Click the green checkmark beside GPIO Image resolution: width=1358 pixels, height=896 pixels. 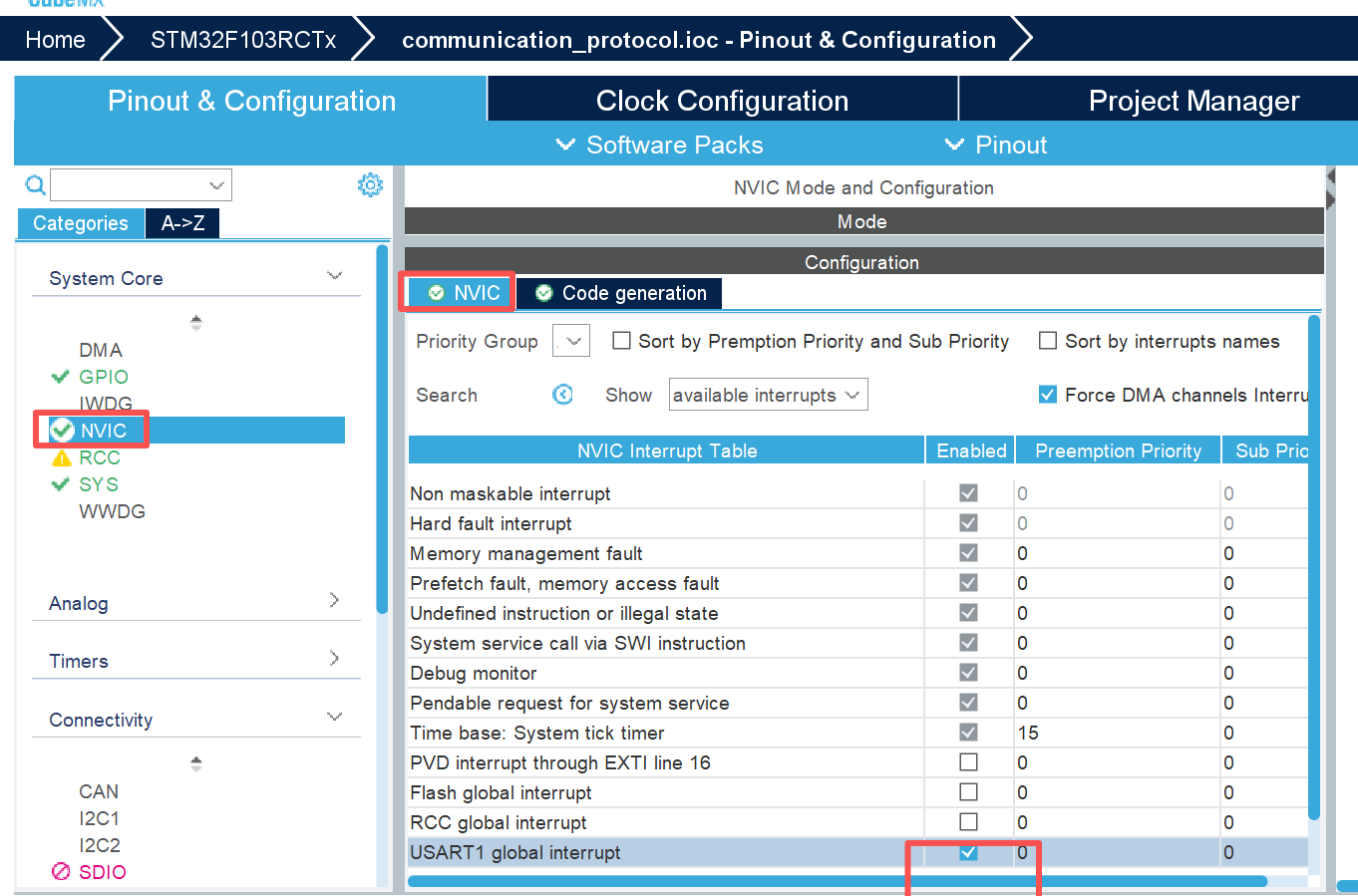61,377
